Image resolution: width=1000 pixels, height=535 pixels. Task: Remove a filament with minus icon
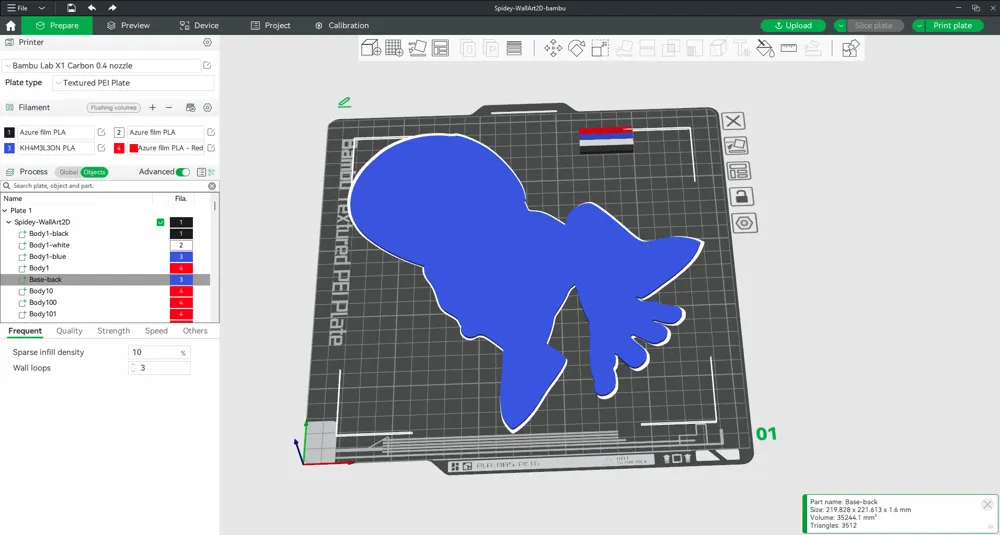(169, 108)
